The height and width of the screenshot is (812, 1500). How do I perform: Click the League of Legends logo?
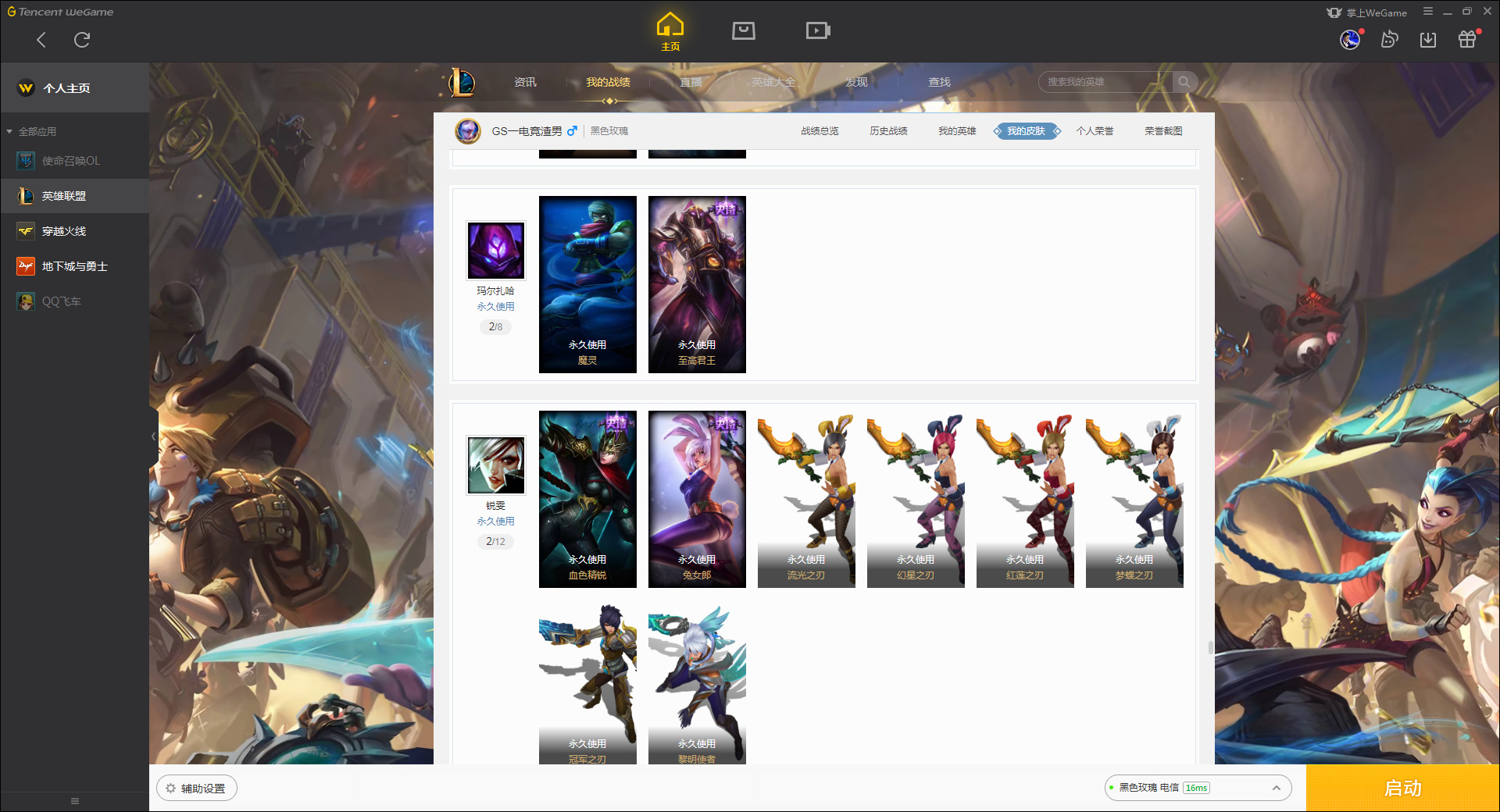[x=461, y=82]
